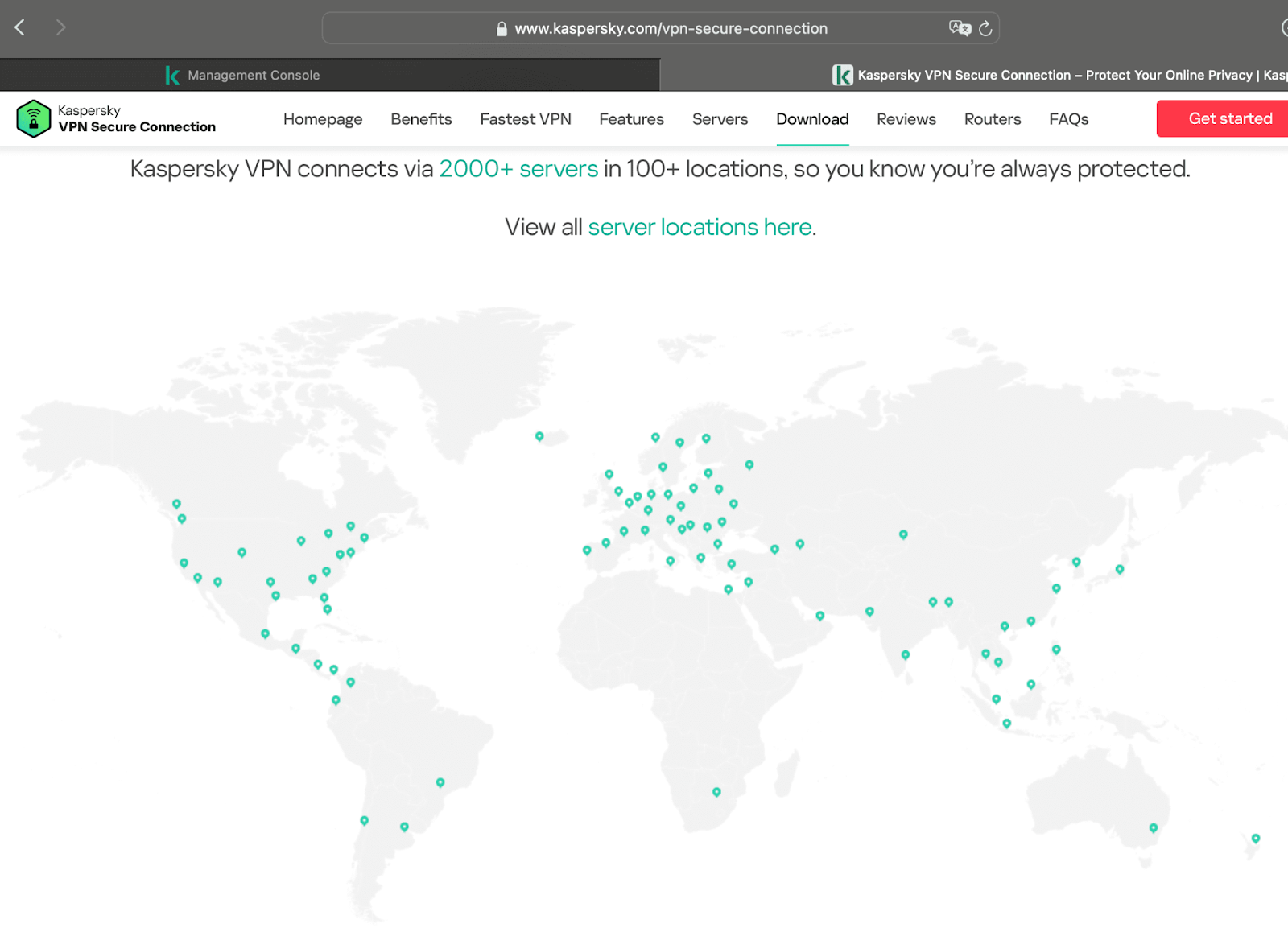
Task: Click the padlock icon in address bar
Action: coord(502,29)
